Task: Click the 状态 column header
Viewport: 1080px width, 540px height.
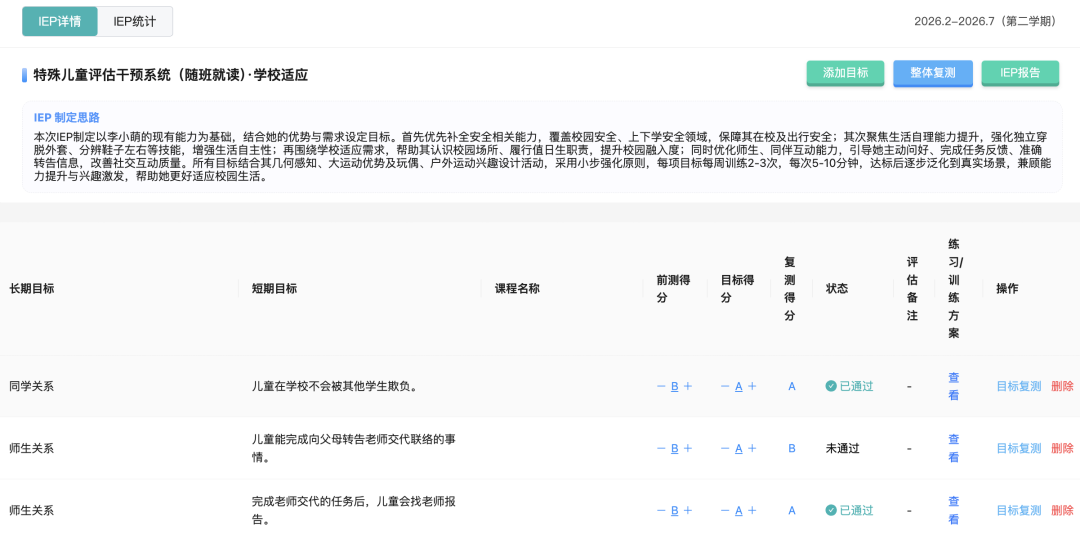Action: click(837, 289)
